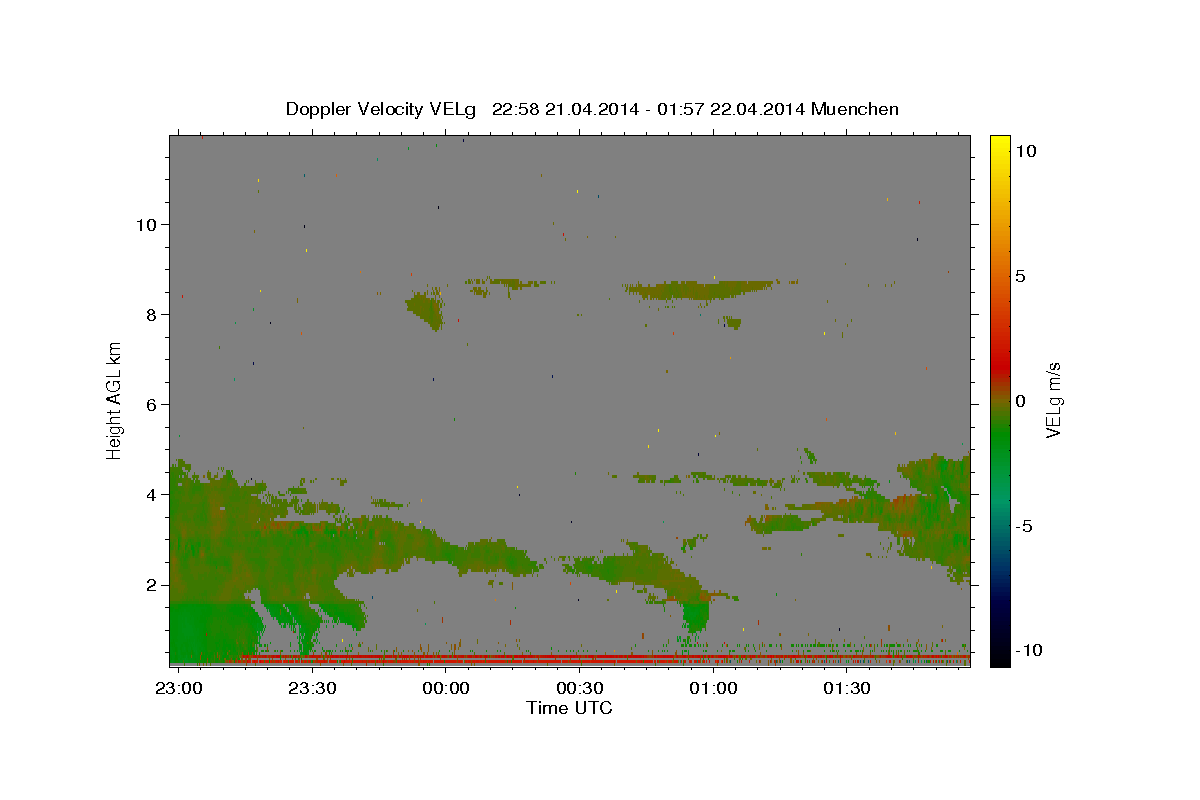Click the 23:30 time tick label
This screenshot has height=800, width=1200.
(x=312, y=688)
